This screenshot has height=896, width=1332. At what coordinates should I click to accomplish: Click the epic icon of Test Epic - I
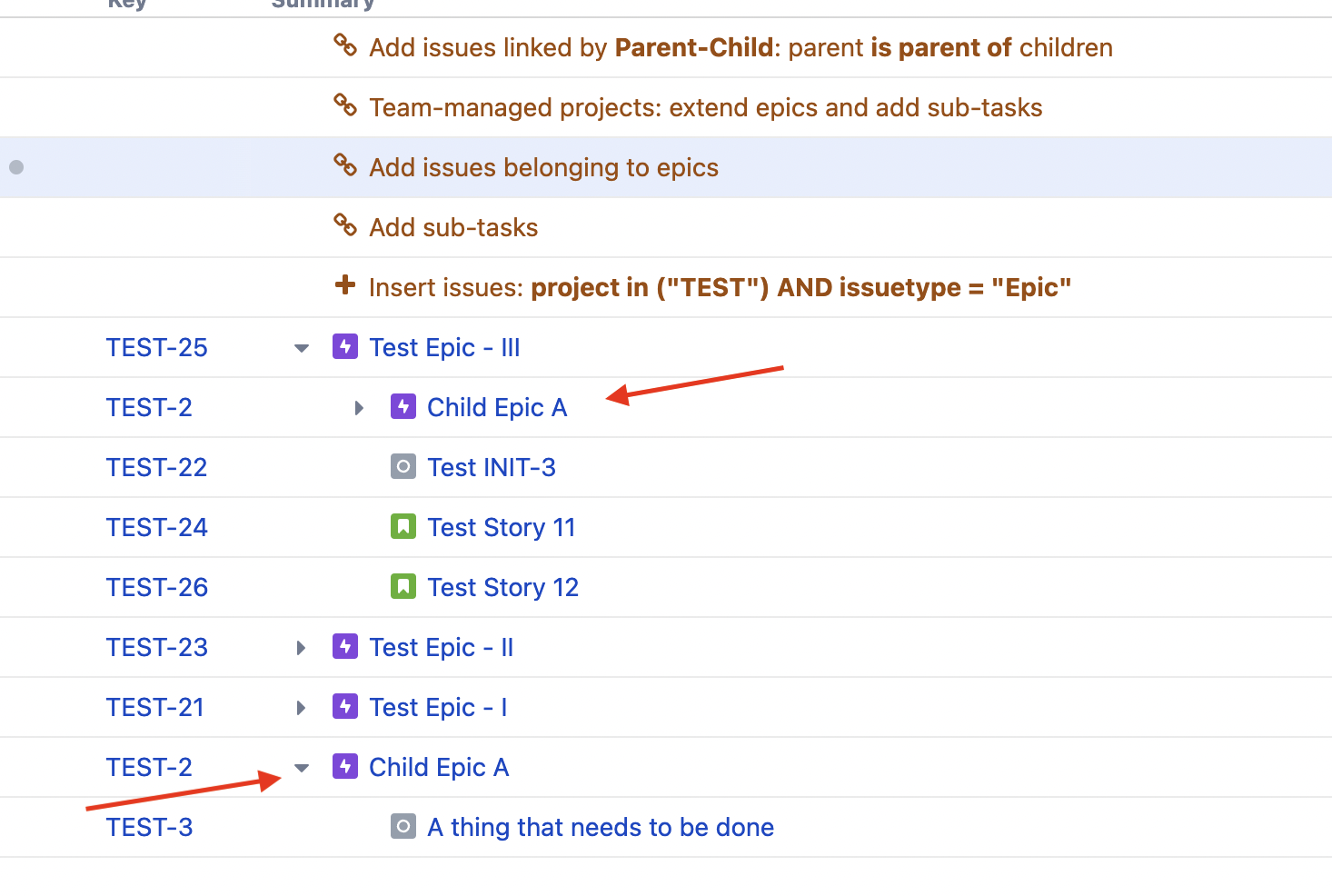(345, 706)
